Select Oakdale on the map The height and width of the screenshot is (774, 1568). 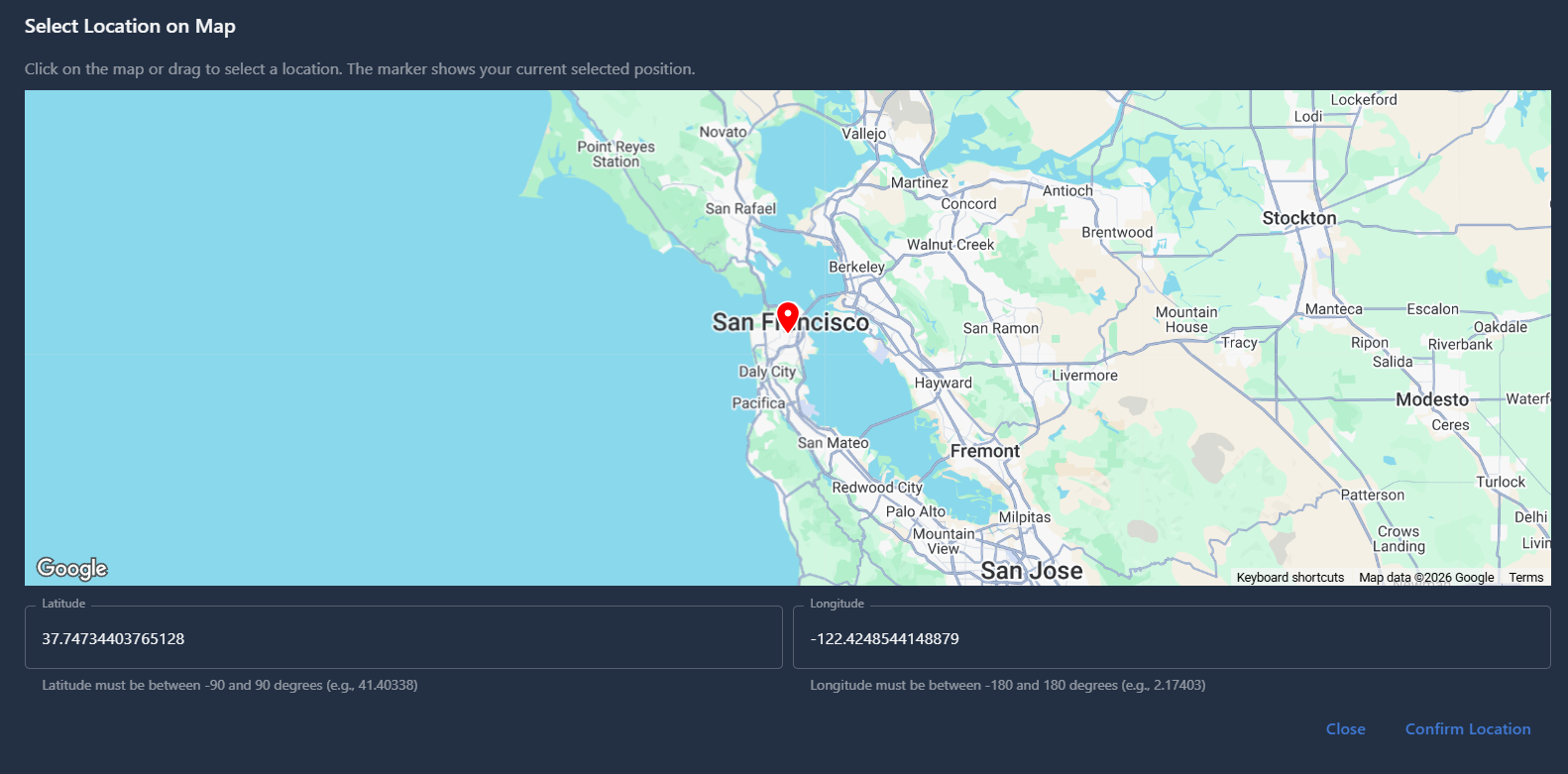[1501, 327]
